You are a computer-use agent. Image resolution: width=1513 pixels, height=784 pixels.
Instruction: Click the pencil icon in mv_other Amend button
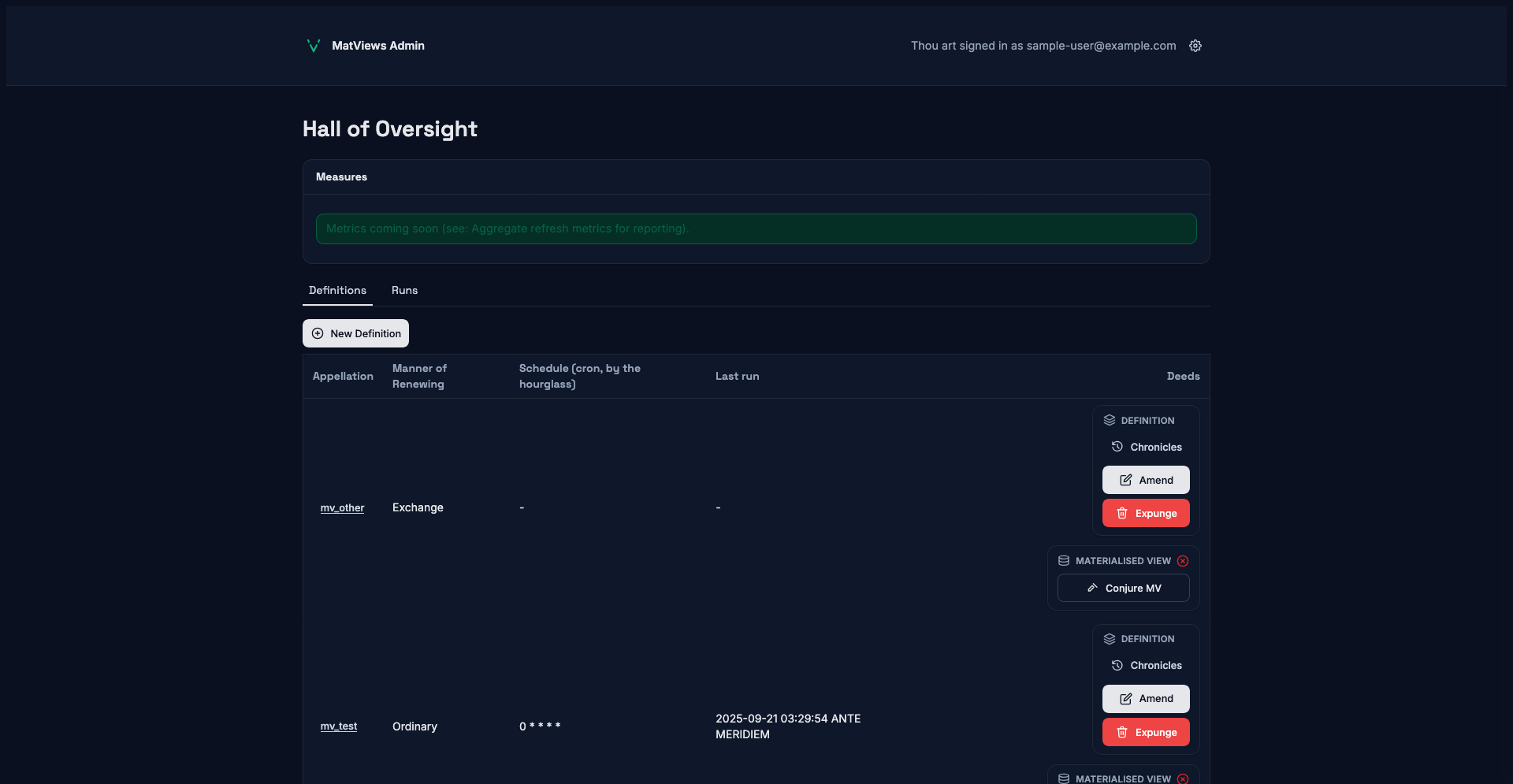tap(1126, 481)
